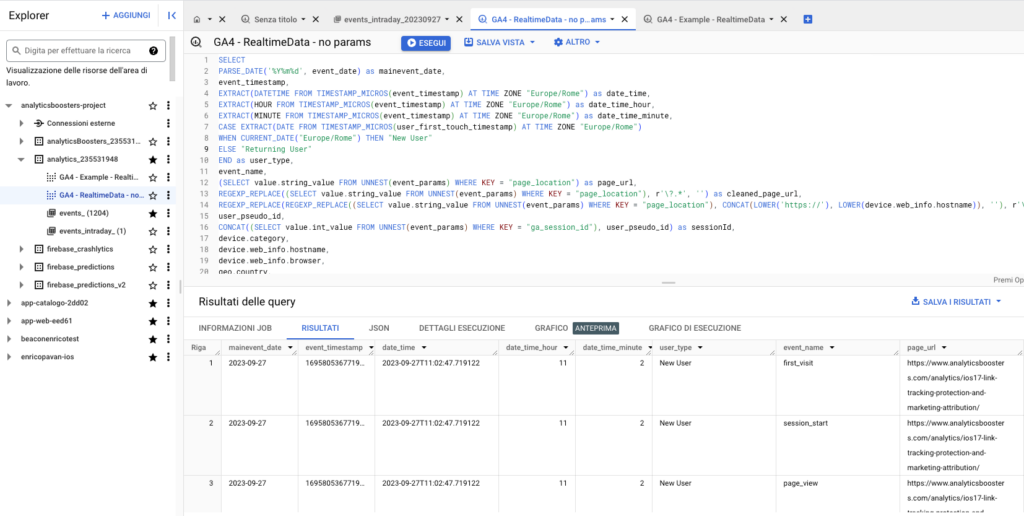Viewport: 1024px width, 516px height.
Task: Open DETTAGLI ESECUZIONE tab
Action: (x=462, y=328)
